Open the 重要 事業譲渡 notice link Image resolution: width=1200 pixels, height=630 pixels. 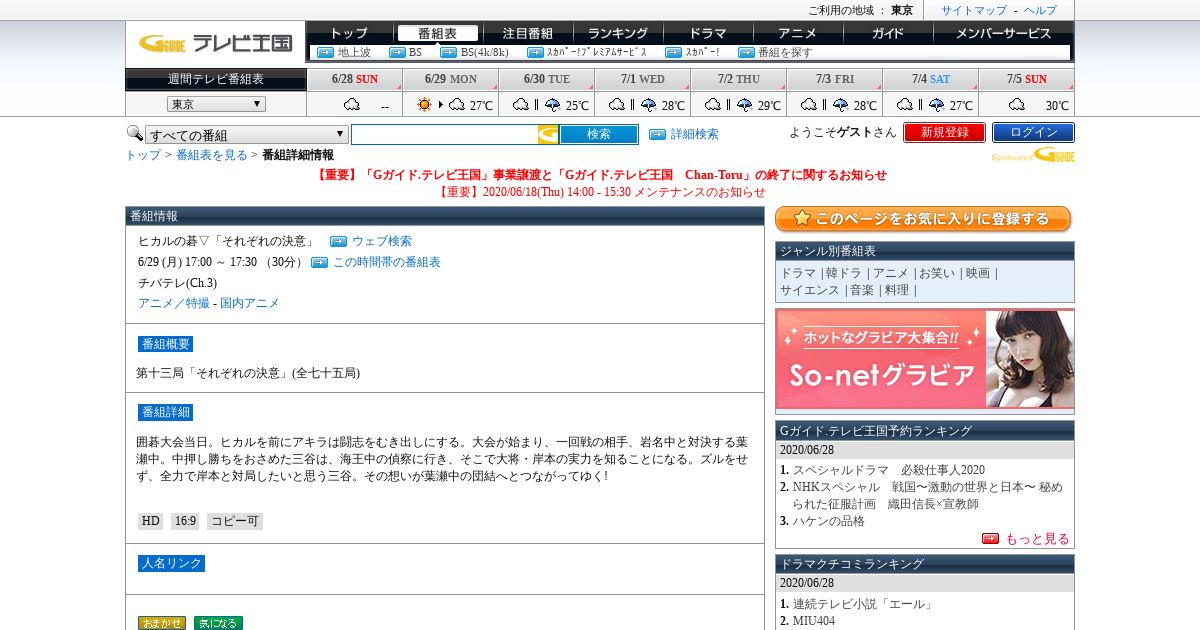[x=601, y=175]
